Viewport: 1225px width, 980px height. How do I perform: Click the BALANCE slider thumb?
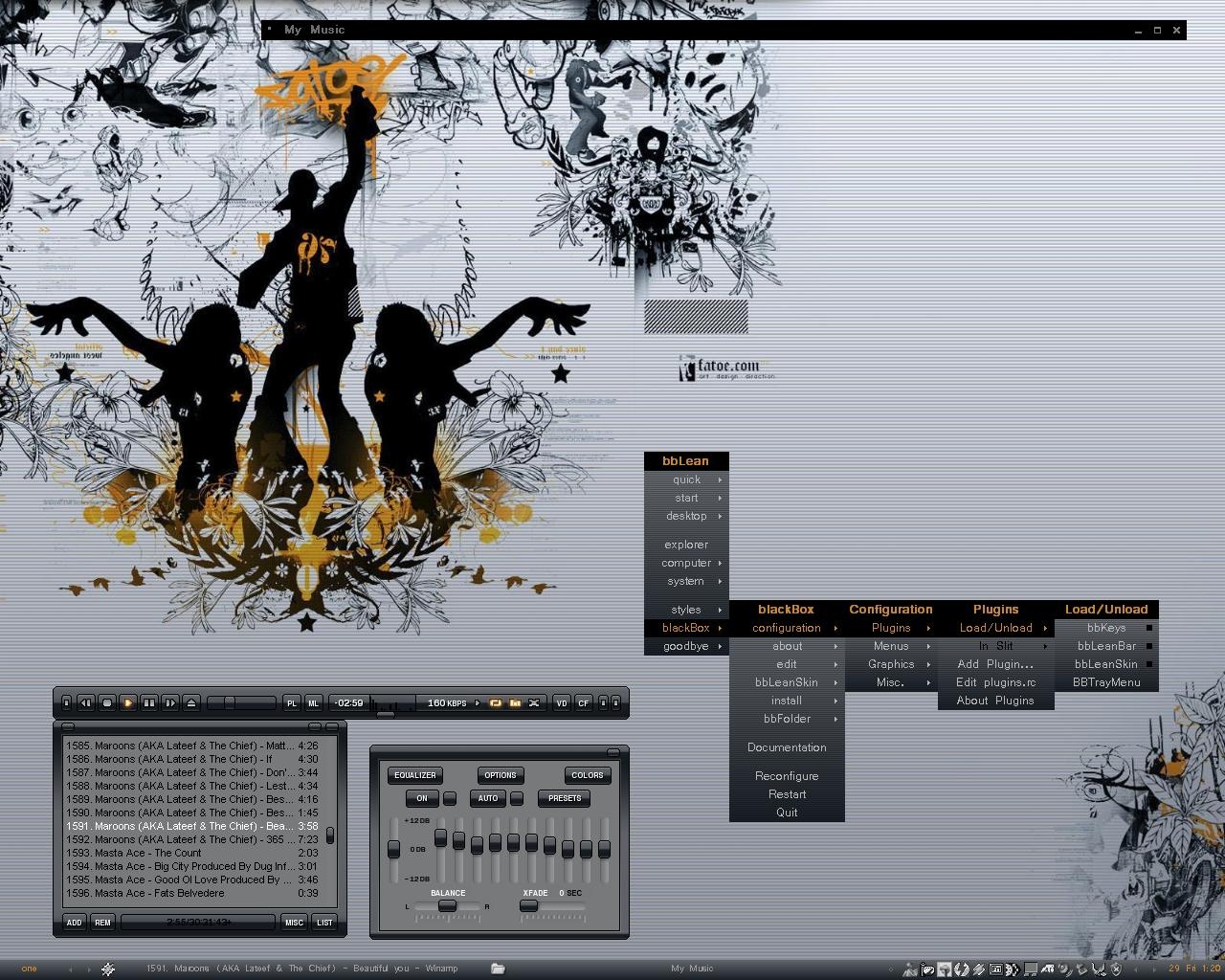[448, 905]
